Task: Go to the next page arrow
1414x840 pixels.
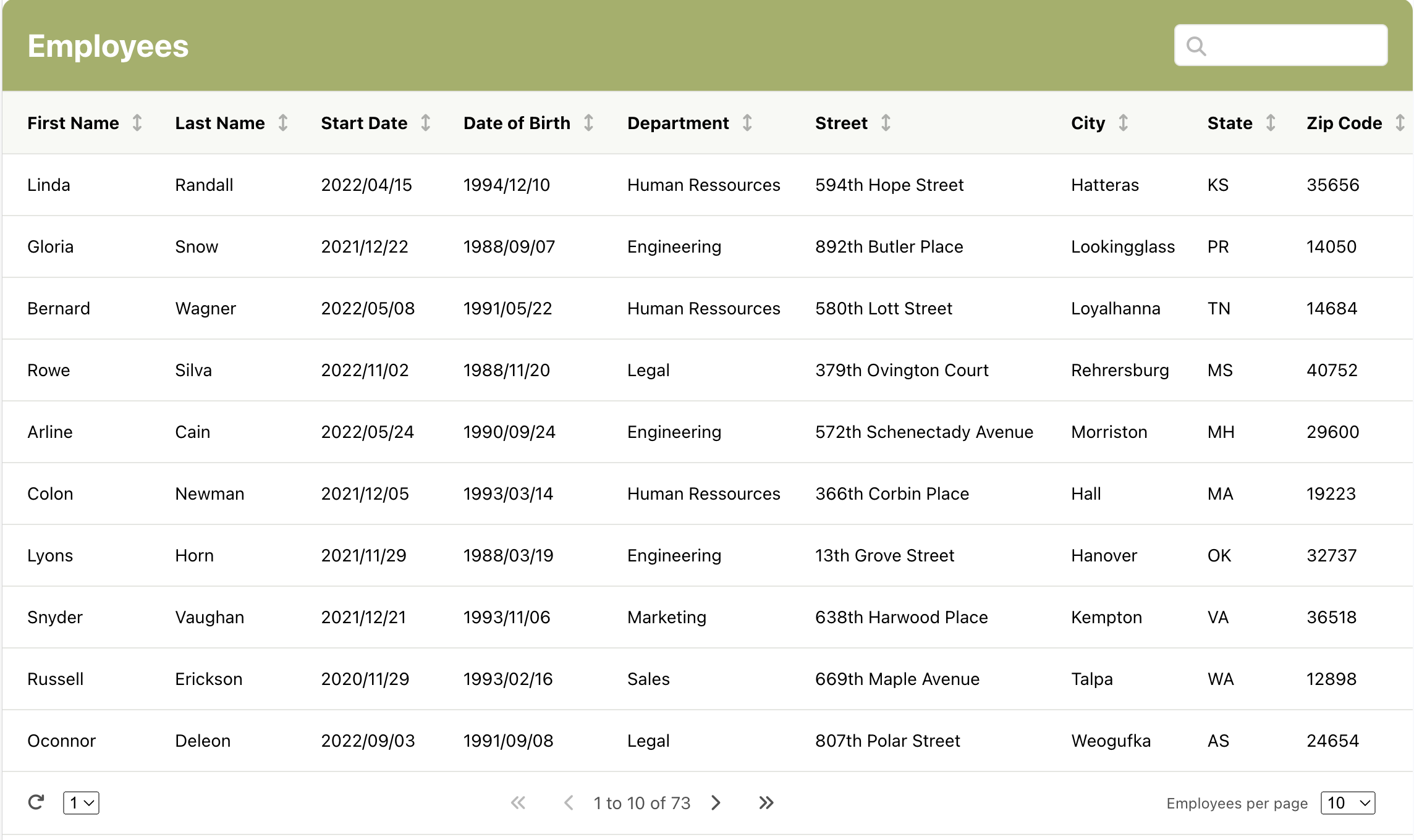Action: point(716,802)
